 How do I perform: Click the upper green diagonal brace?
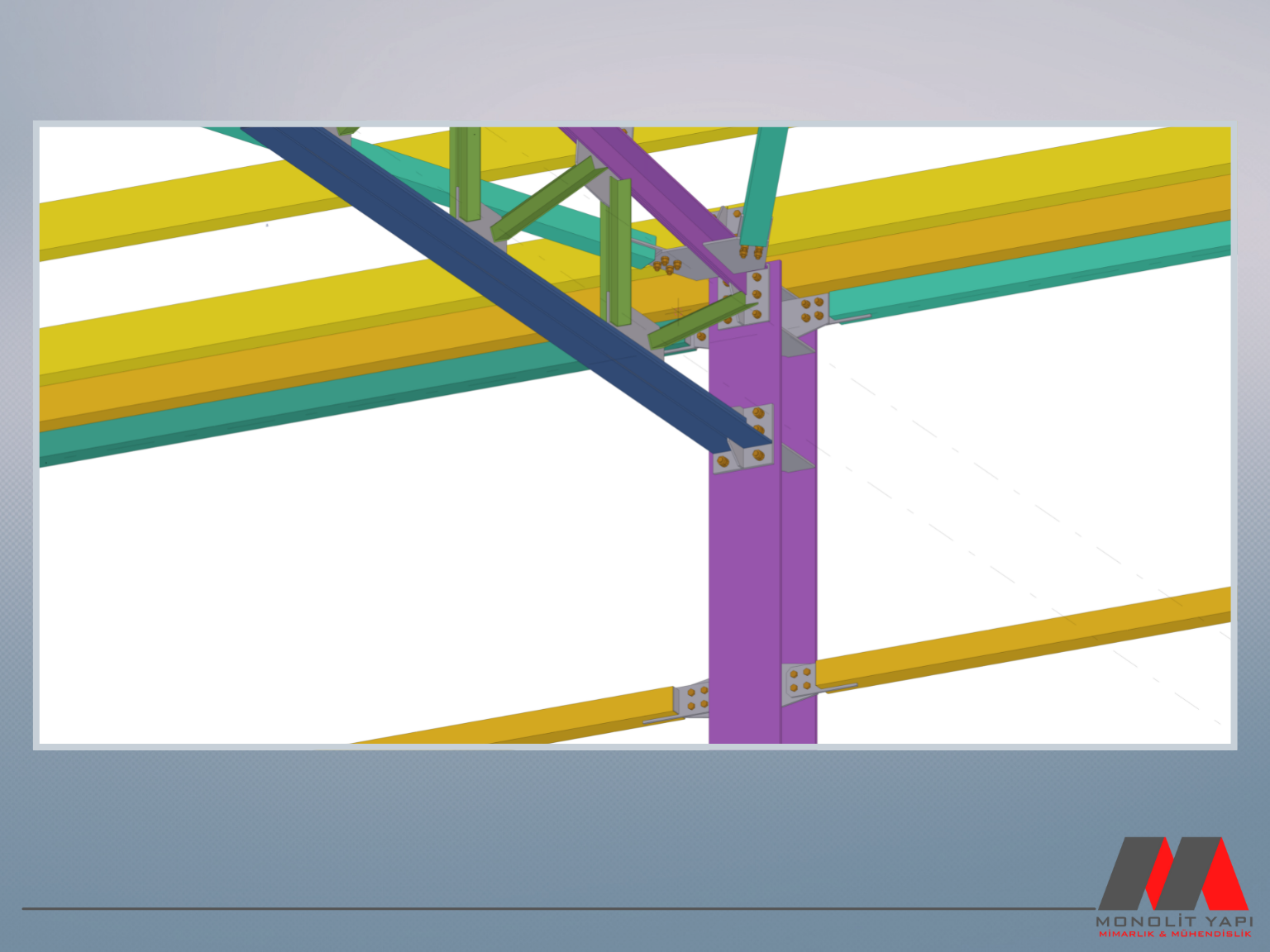[x=546, y=198]
